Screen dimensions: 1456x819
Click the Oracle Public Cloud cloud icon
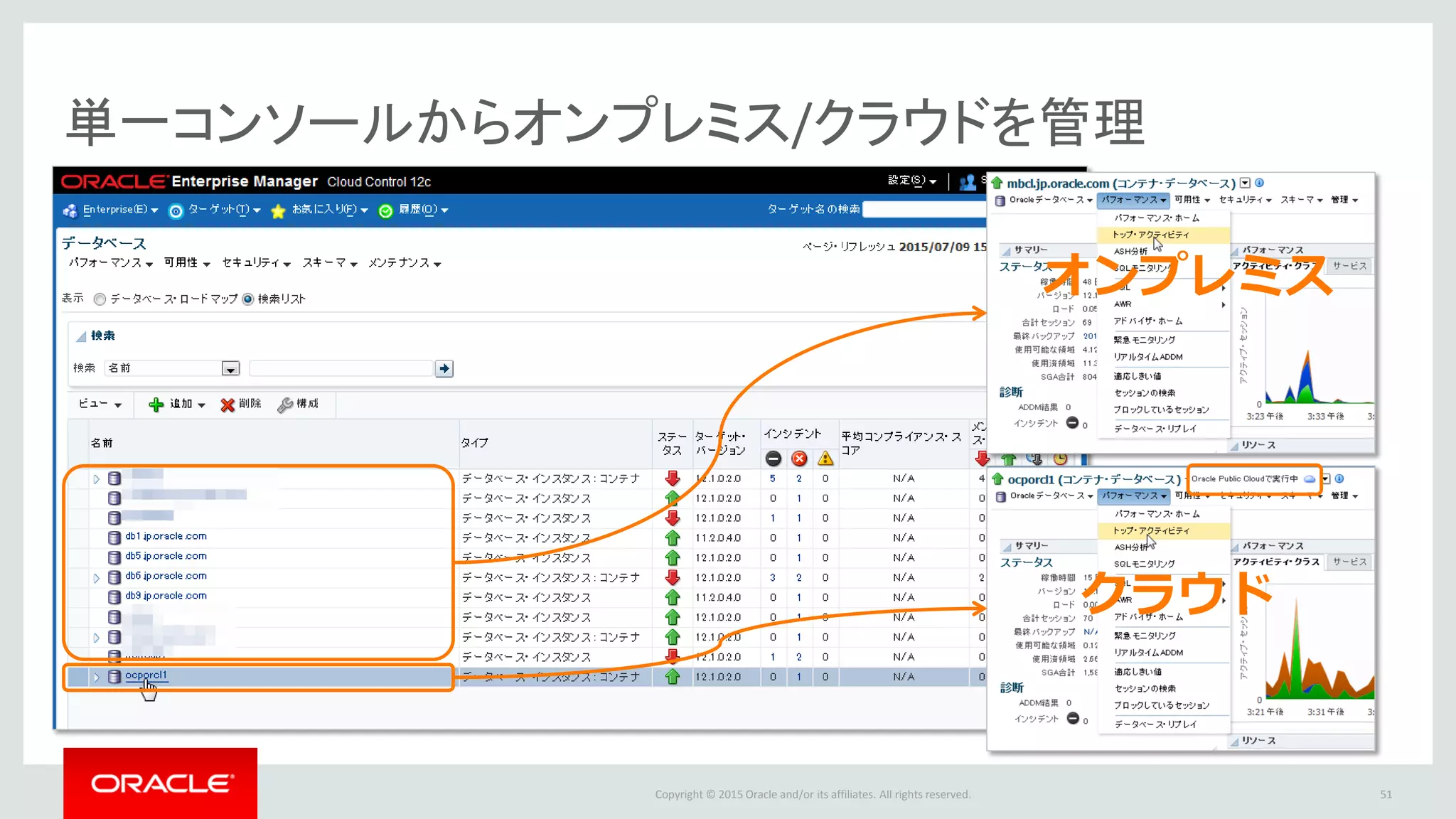[1309, 478]
